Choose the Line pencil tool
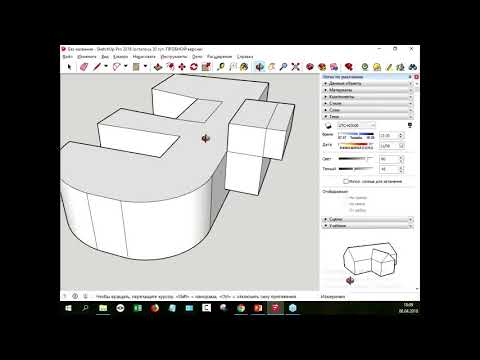480x360 pixels. coord(97,67)
